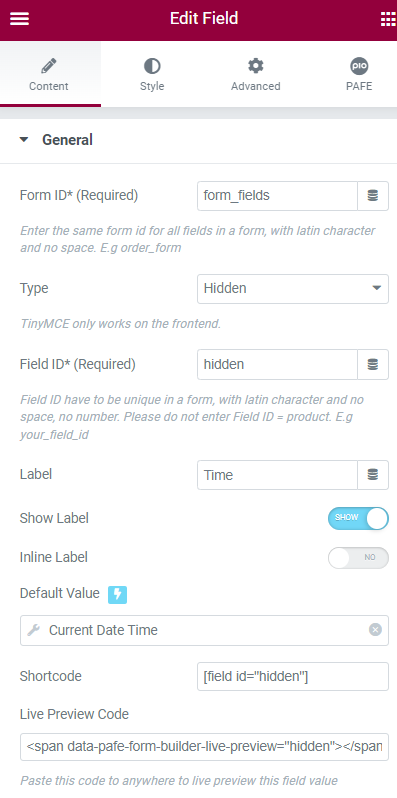Viewport: 397px width, 798px height.
Task: Click the Live Preview Code field
Action: click(x=204, y=747)
